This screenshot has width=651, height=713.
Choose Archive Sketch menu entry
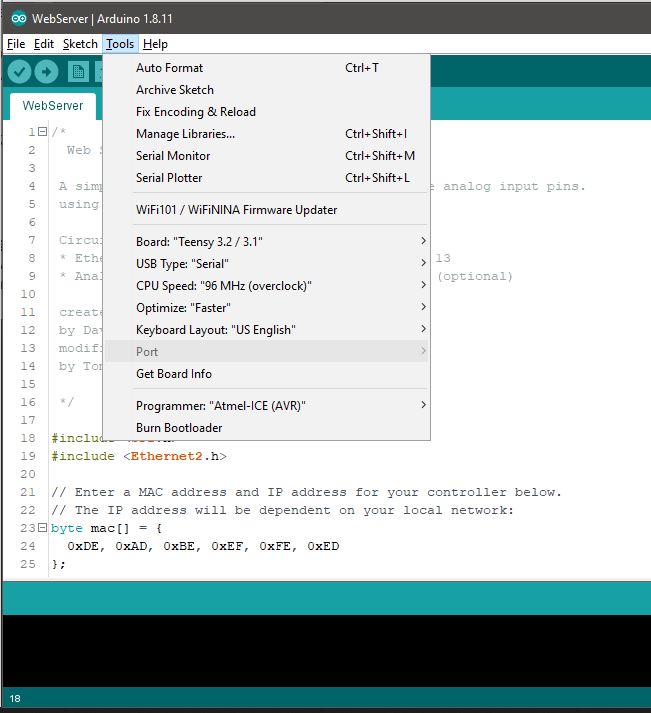tap(267, 90)
